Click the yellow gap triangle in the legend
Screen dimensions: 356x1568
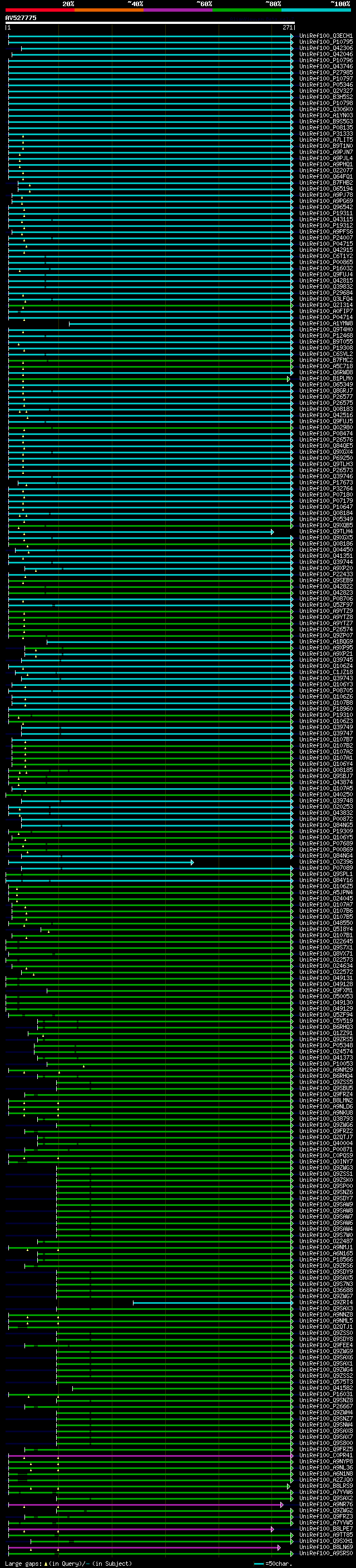click(46, 1564)
